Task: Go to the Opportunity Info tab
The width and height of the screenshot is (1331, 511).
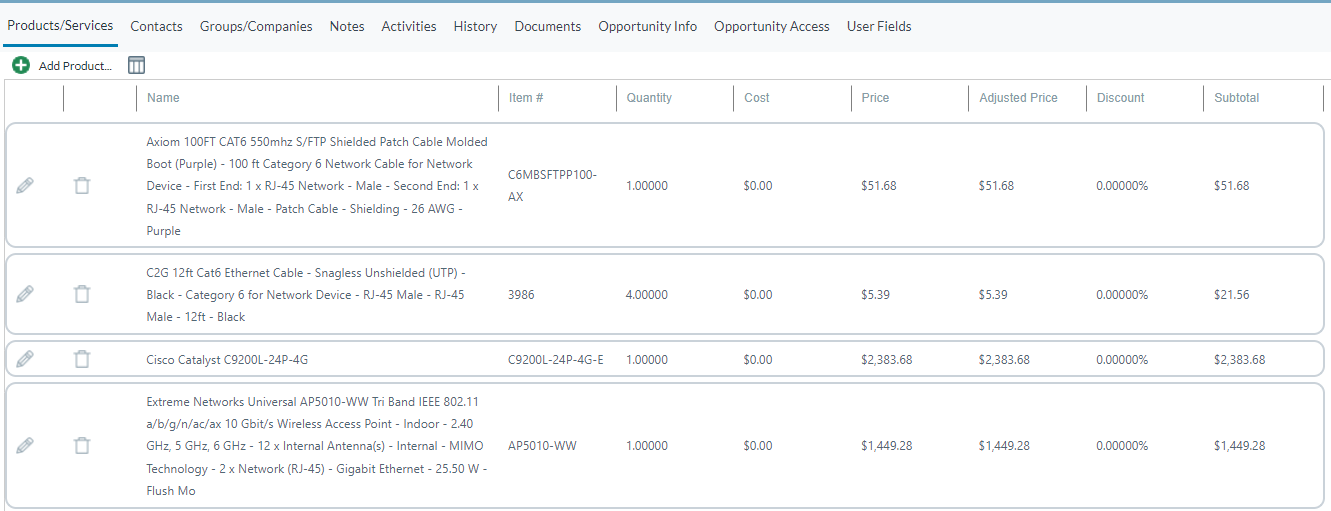Action: coord(647,27)
